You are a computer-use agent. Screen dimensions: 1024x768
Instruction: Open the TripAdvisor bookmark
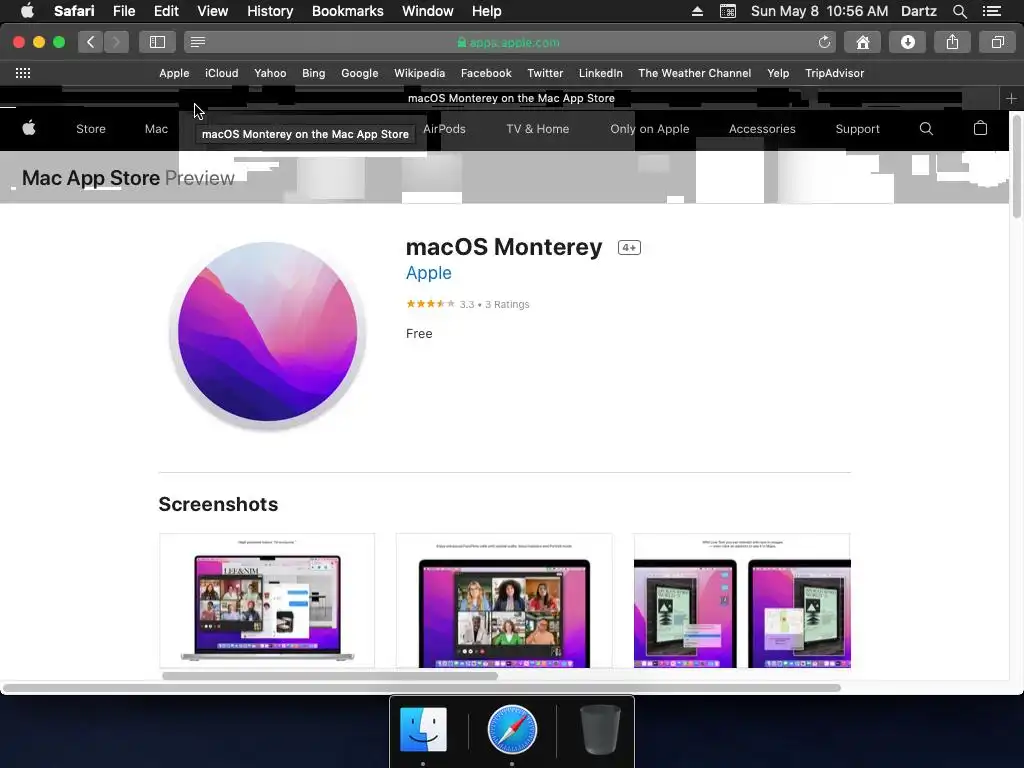pos(835,73)
